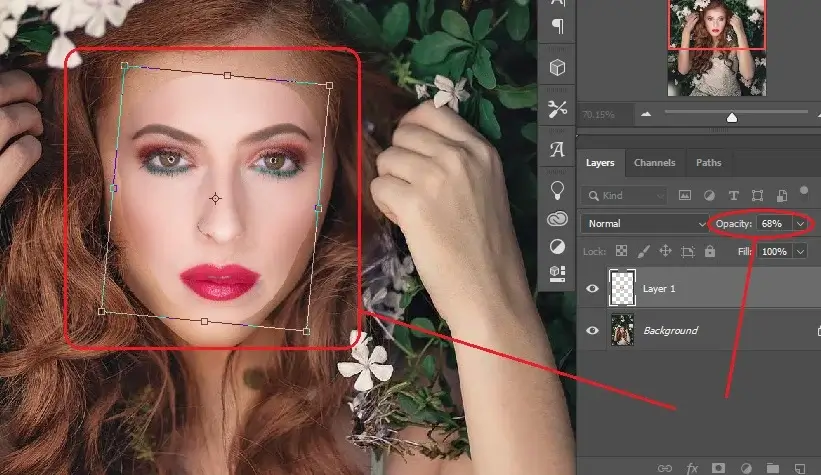Image resolution: width=821 pixels, height=475 pixels.
Task: Open the Fill slider dropdown arrow
Action: click(x=800, y=251)
